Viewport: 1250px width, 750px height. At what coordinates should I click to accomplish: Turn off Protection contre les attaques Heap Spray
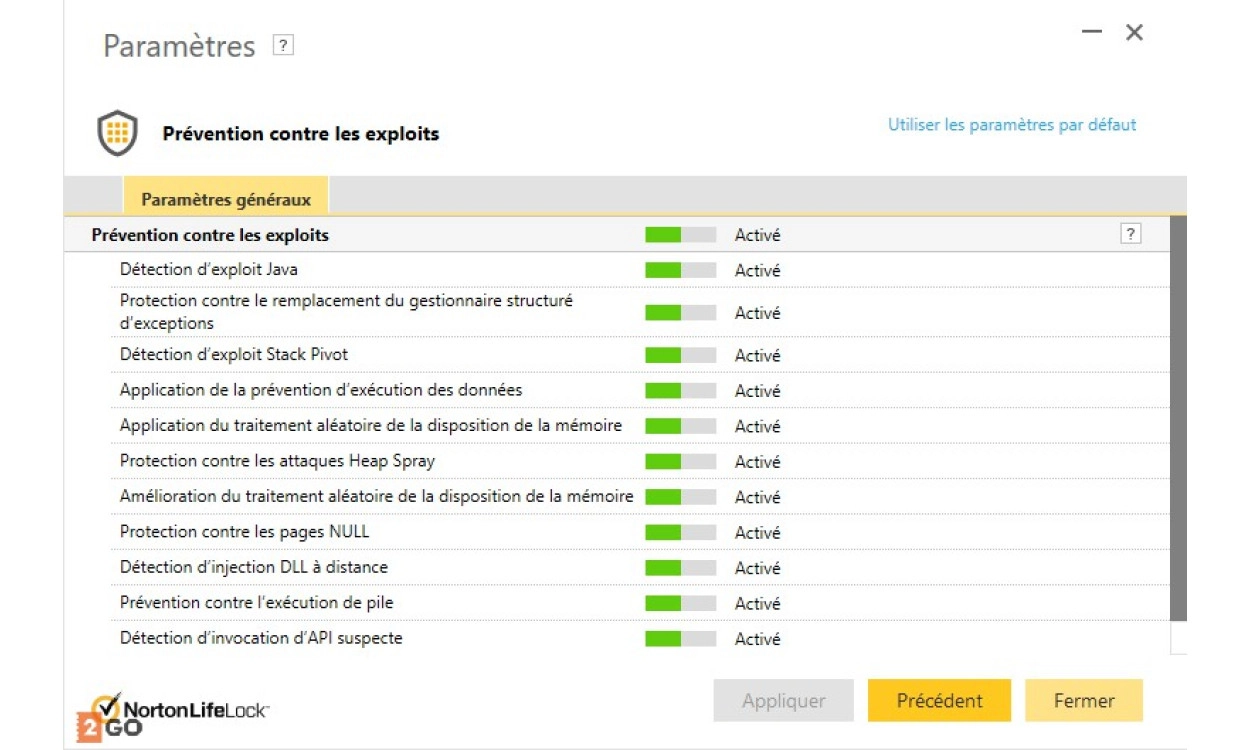pyautogui.click(x=680, y=462)
